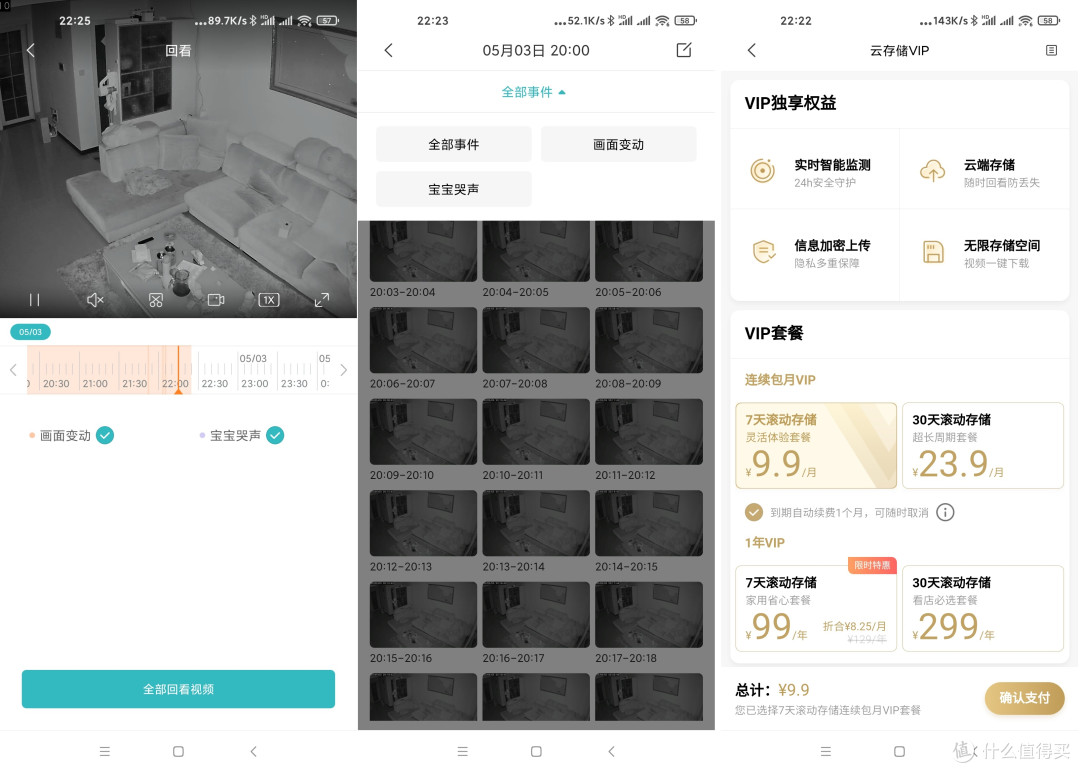Open the 20:04-20:05 video thumbnail
Viewport: 1080px width, 773px height.
tap(536, 251)
